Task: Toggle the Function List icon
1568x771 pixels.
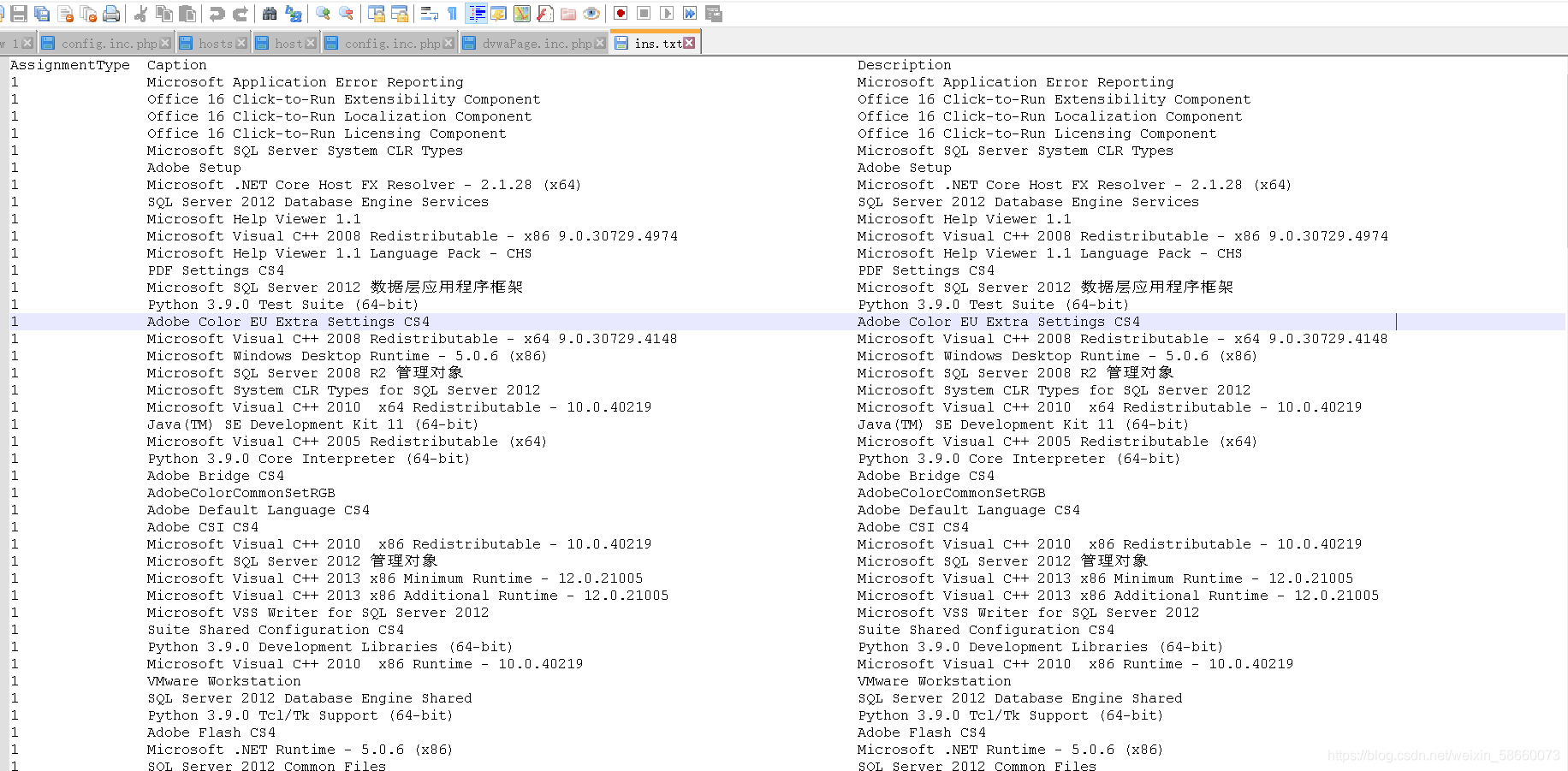Action: tap(545, 14)
